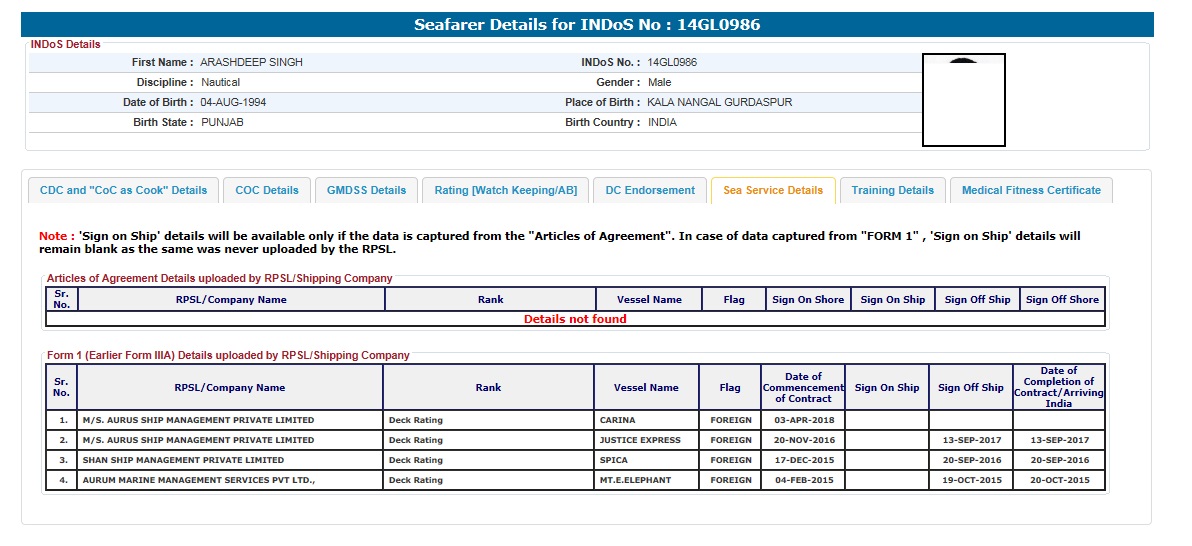Click the seafarer photo thumbnail
The height and width of the screenshot is (546, 1192).
tap(963, 100)
